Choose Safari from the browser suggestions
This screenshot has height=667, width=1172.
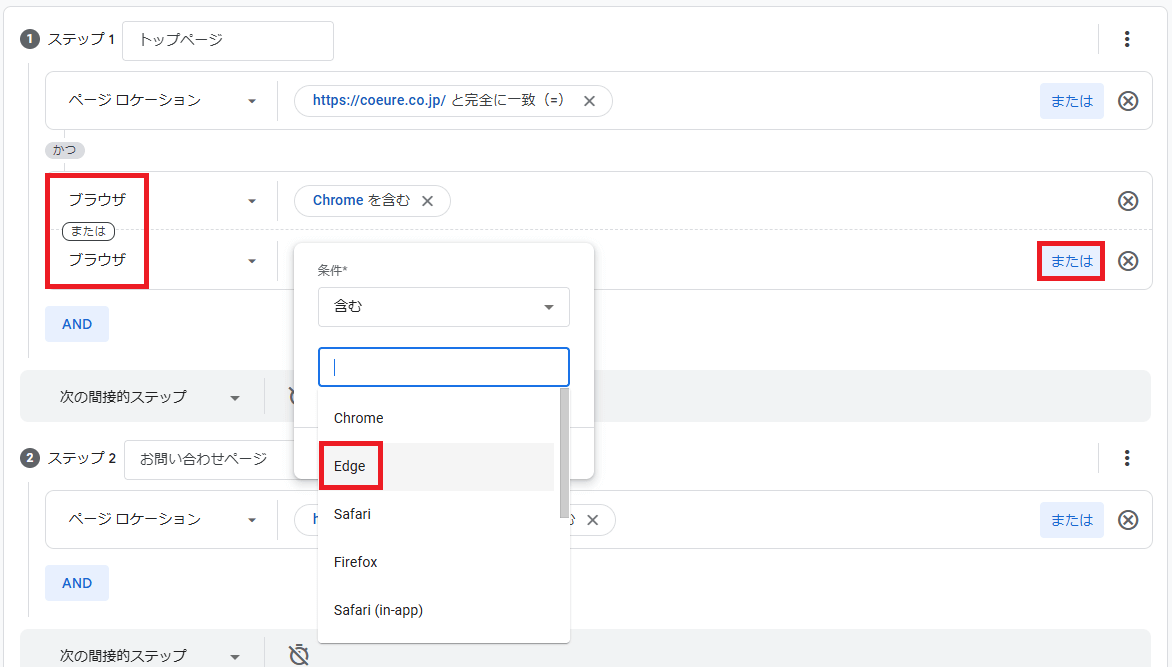tap(352, 514)
